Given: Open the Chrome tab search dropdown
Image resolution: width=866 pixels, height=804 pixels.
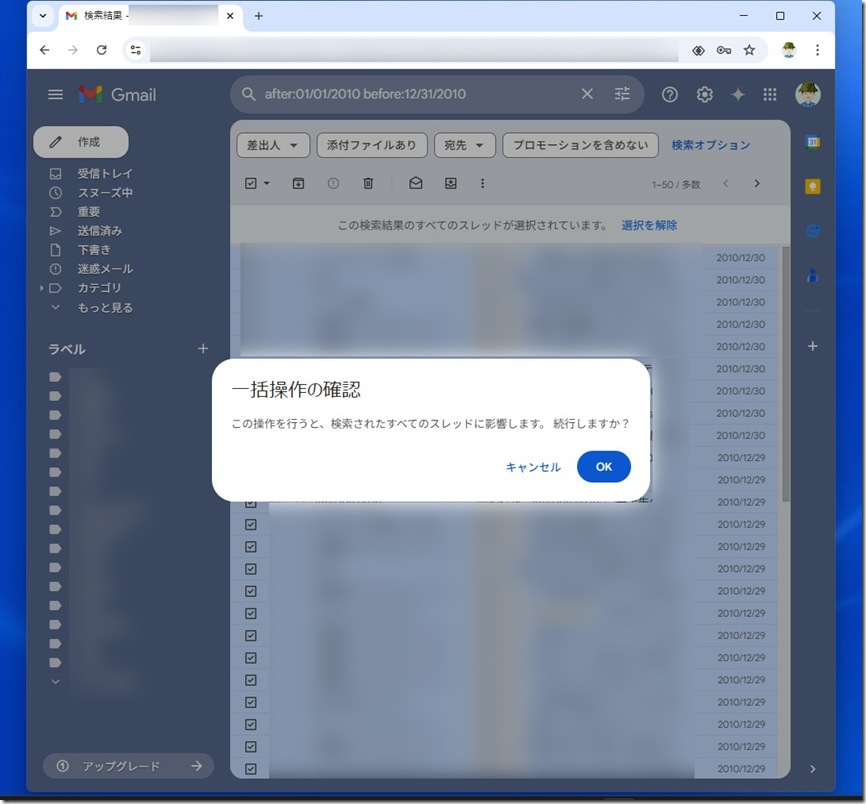Looking at the screenshot, I should (x=43, y=15).
